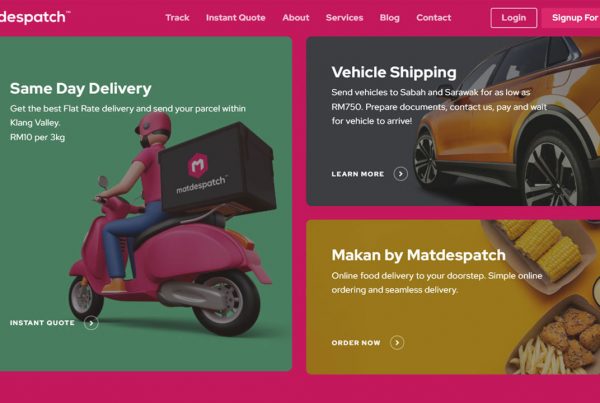Click the arrow icon beside Instant Quote
Screen dimensions: 600x403
tap(91, 323)
